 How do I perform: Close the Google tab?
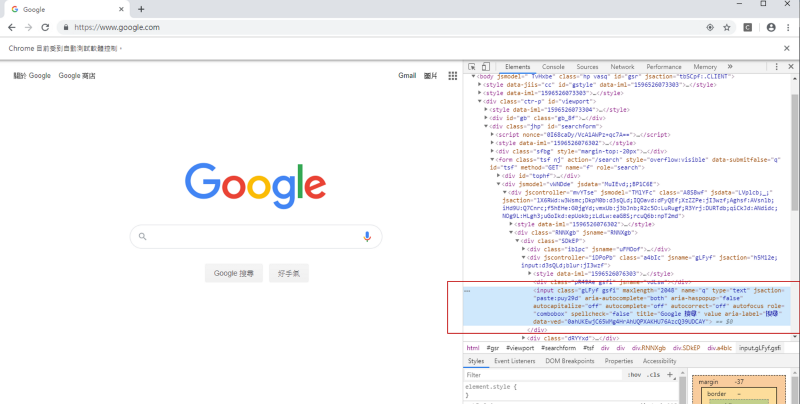tap(121, 9)
